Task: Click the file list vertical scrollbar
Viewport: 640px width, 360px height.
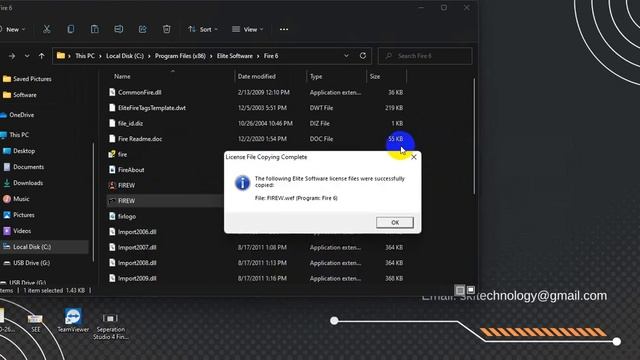Action: point(474,136)
